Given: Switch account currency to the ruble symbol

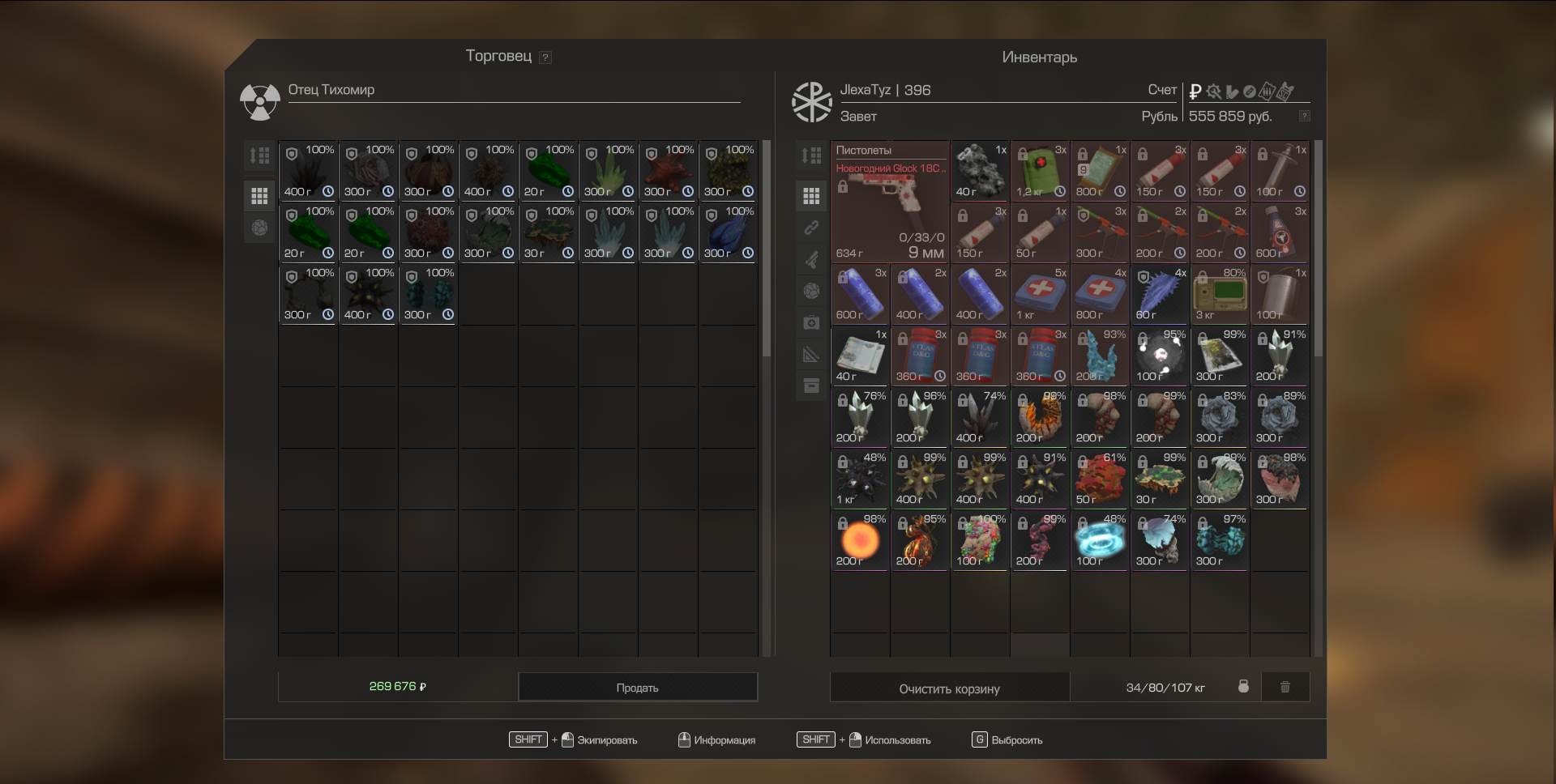Looking at the screenshot, I should 1195,92.
